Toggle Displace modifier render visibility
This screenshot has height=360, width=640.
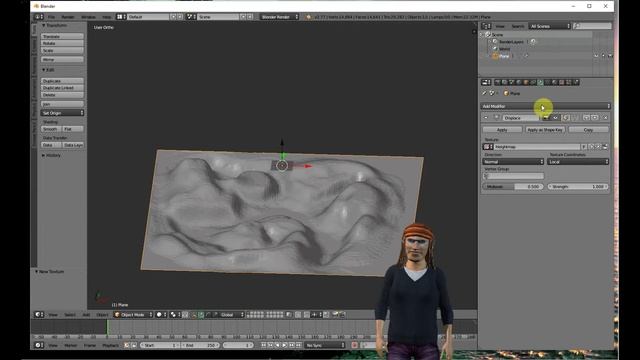(x=545, y=118)
